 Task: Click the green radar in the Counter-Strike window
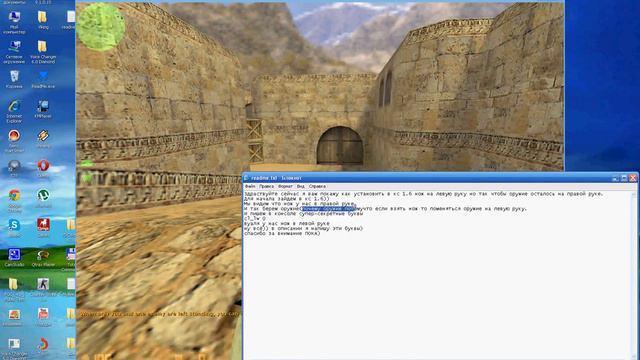click(x=100, y=27)
